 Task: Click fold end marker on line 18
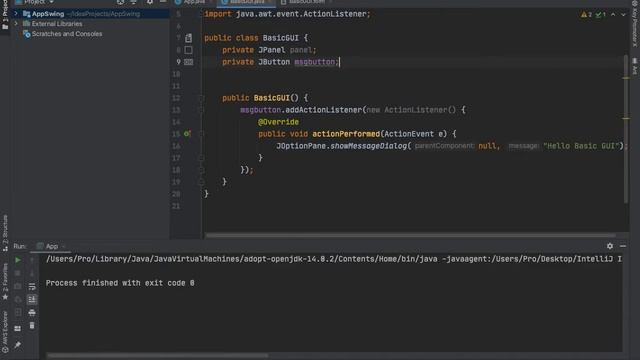coord(200,170)
